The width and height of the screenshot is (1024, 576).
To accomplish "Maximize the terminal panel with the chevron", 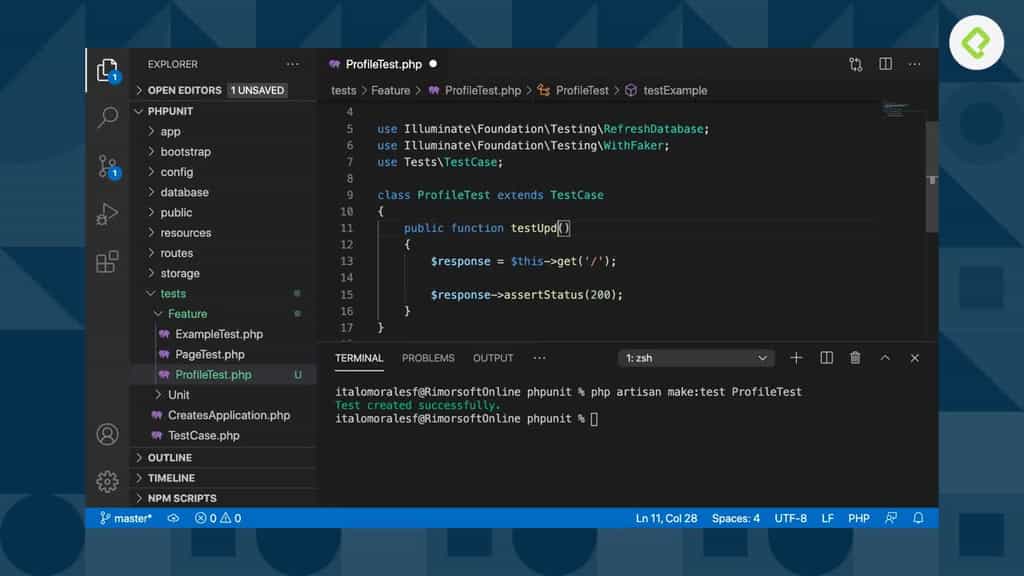I will point(884,357).
